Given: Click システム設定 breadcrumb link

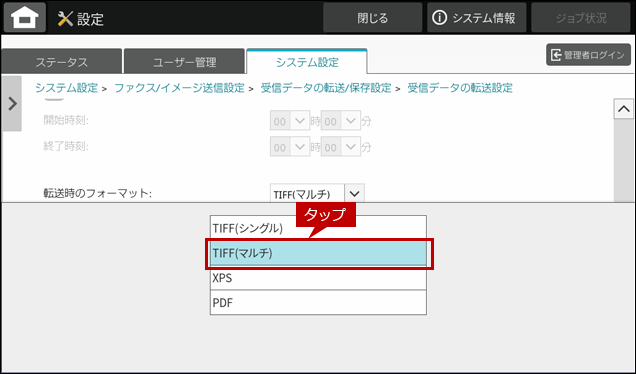Looking at the screenshot, I should (67, 88).
